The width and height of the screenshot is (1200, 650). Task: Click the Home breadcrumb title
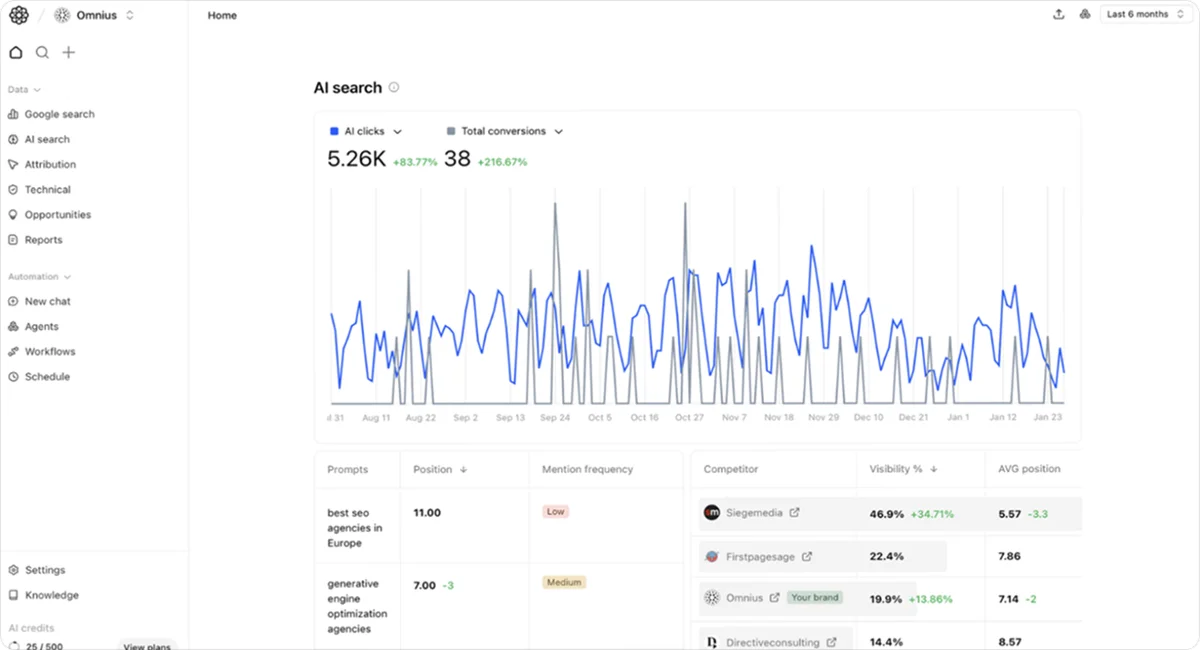[x=222, y=15]
